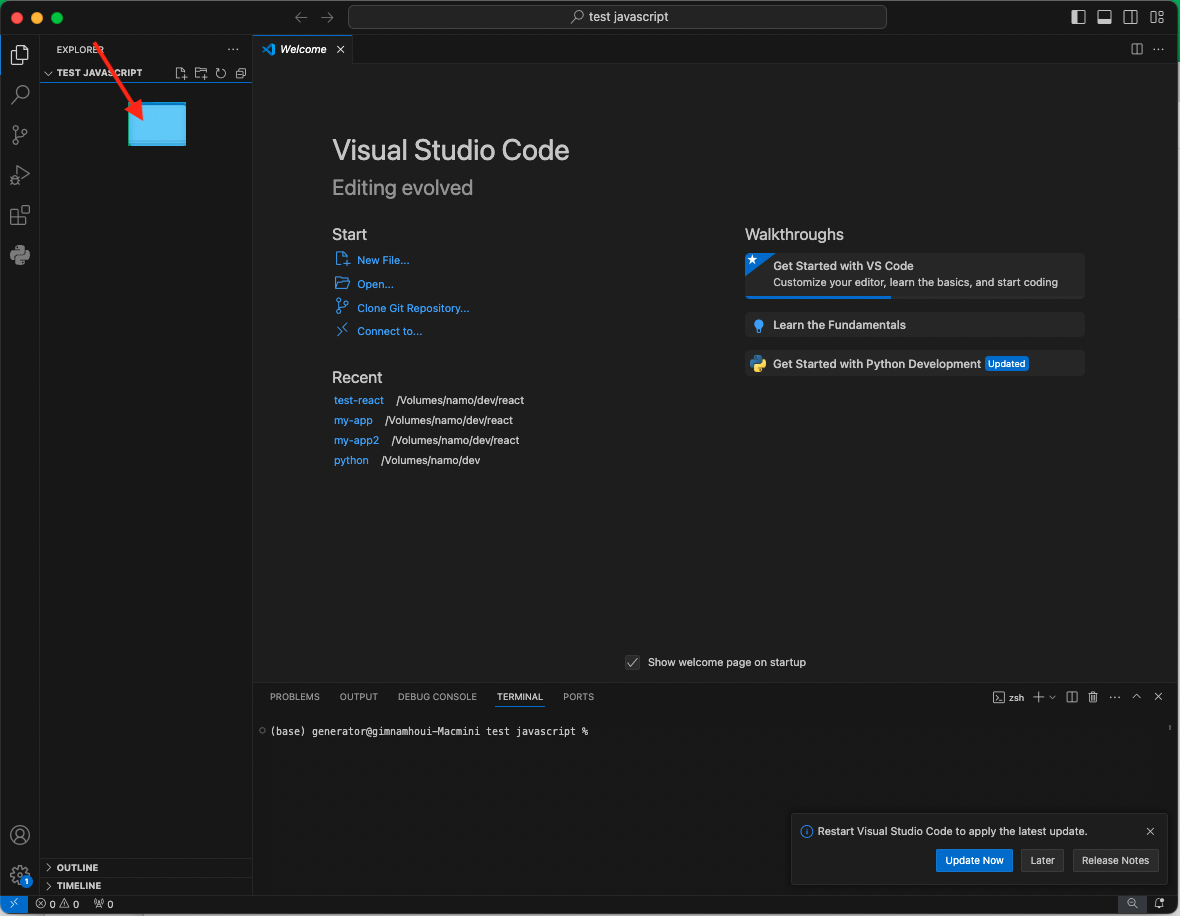Screen dimensions: 1180x916
Task: Kill terminal with trash icon
Action: click(1093, 697)
